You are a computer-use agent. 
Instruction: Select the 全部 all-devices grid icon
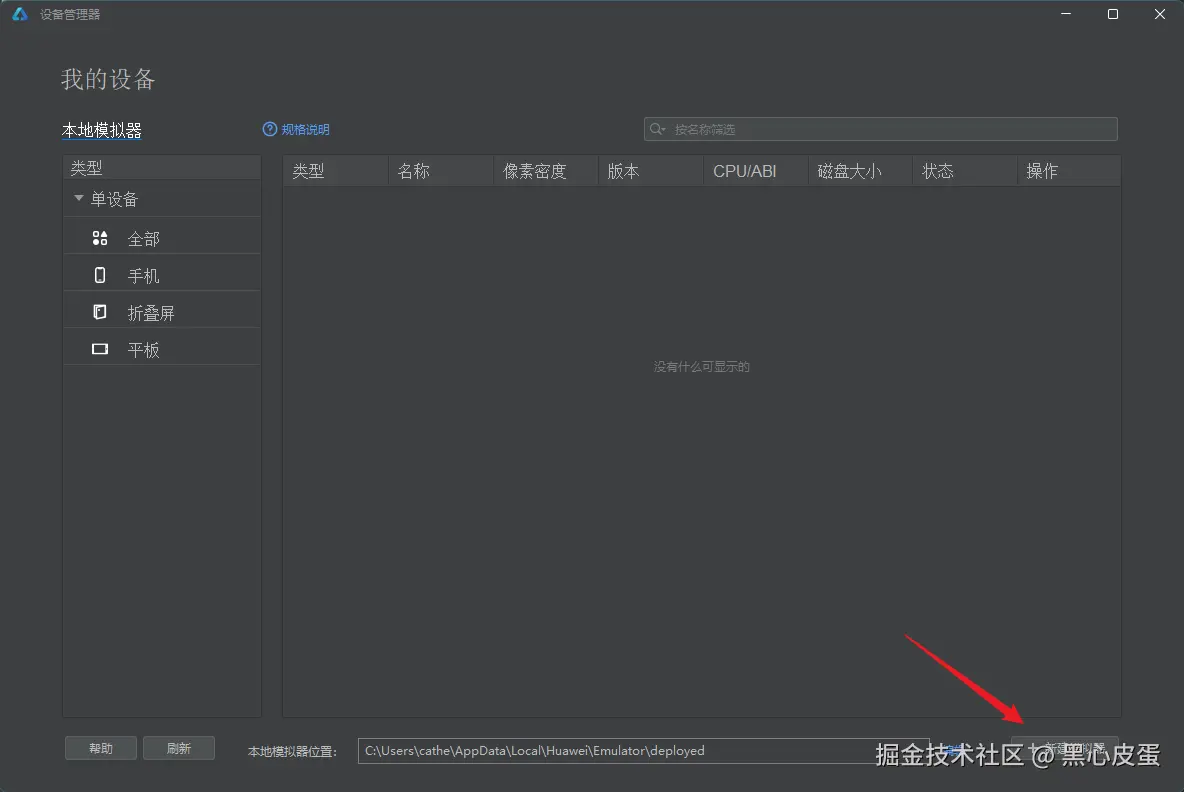pyautogui.click(x=100, y=239)
